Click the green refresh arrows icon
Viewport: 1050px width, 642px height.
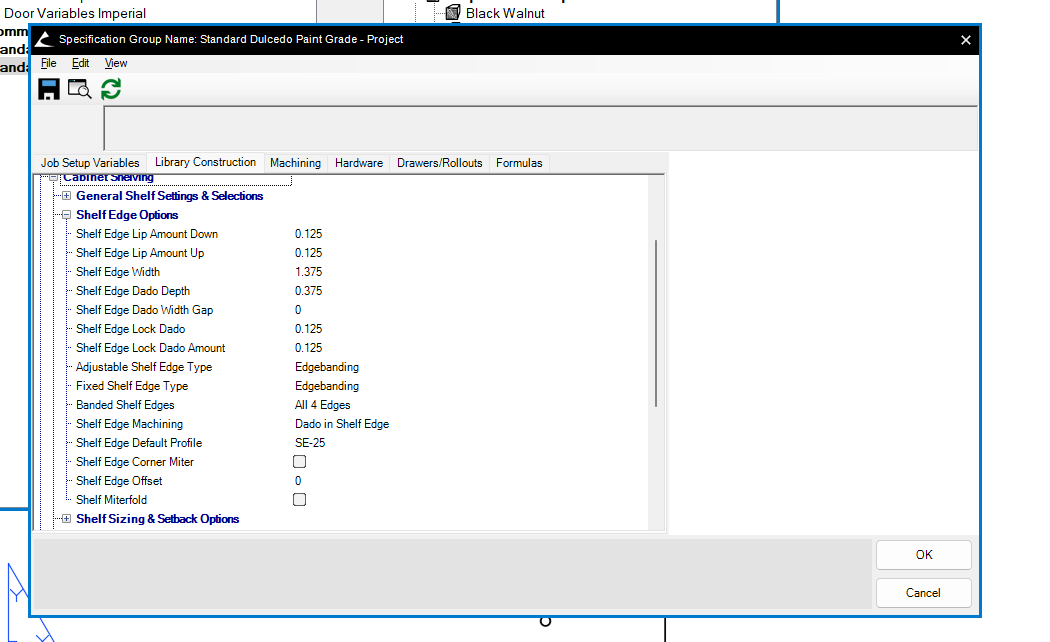111,89
